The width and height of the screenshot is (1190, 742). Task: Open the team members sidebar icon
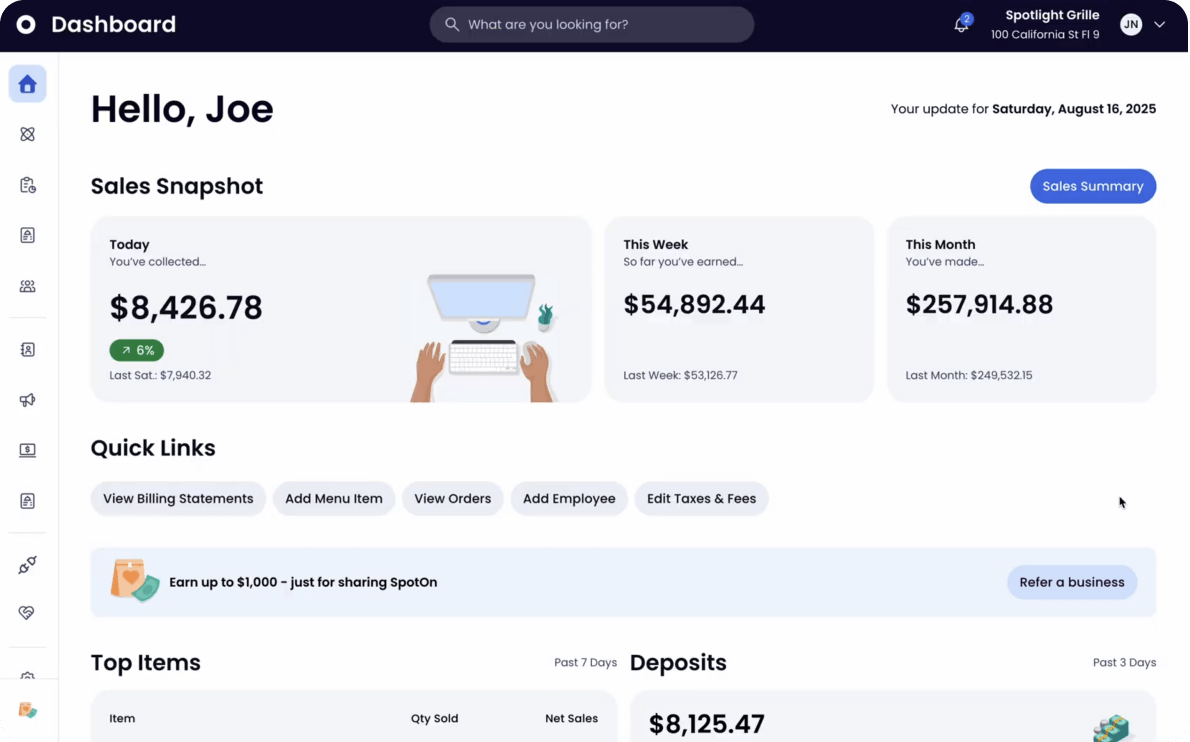[x=27, y=286]
